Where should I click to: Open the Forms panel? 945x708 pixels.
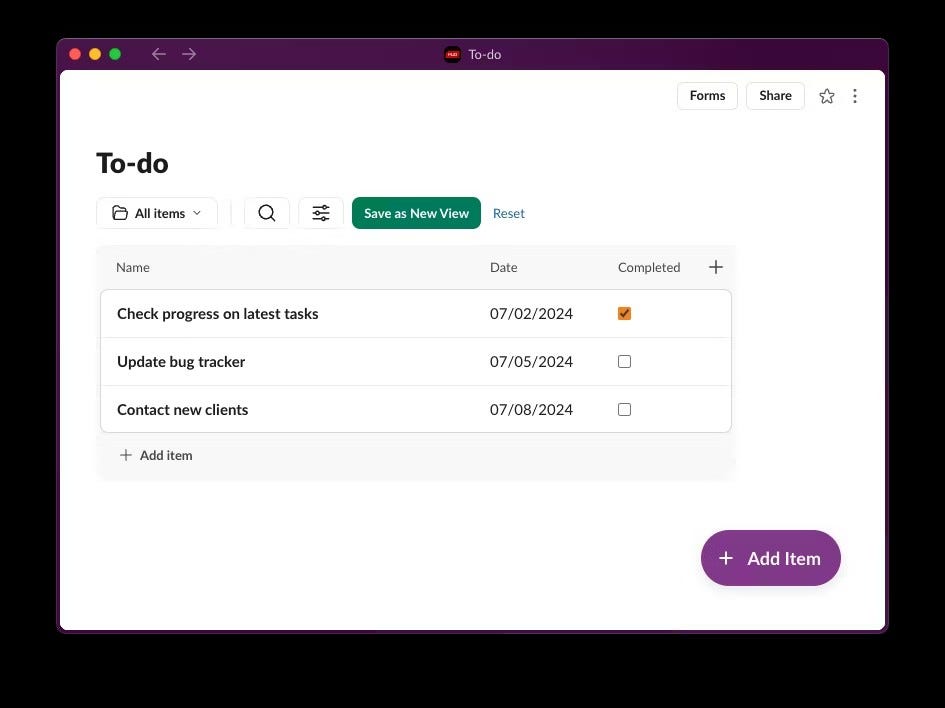click(x=707, y=95)
